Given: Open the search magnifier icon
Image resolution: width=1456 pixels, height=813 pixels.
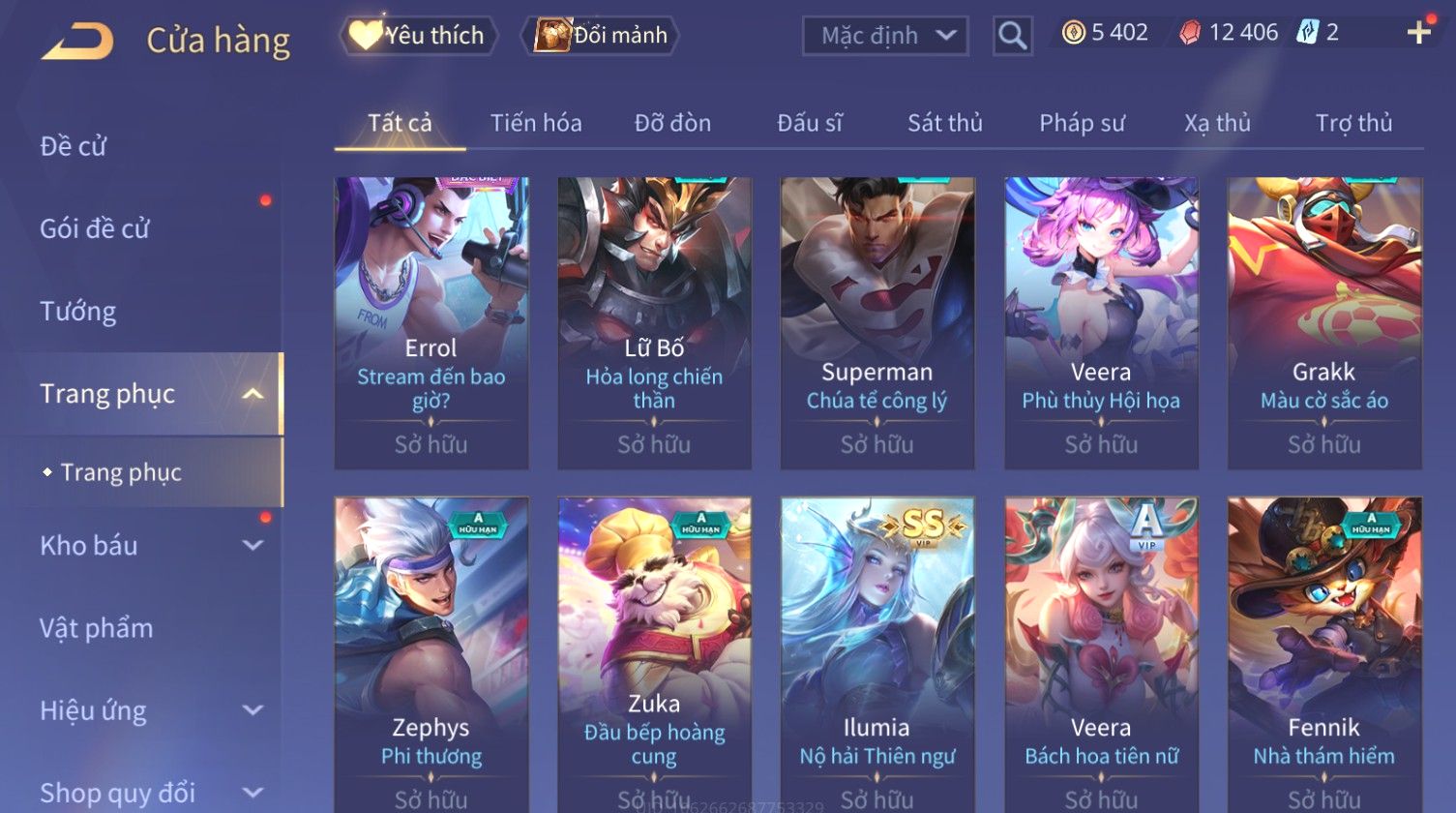Looking at the screenshot, I should tap(1012, 36).
